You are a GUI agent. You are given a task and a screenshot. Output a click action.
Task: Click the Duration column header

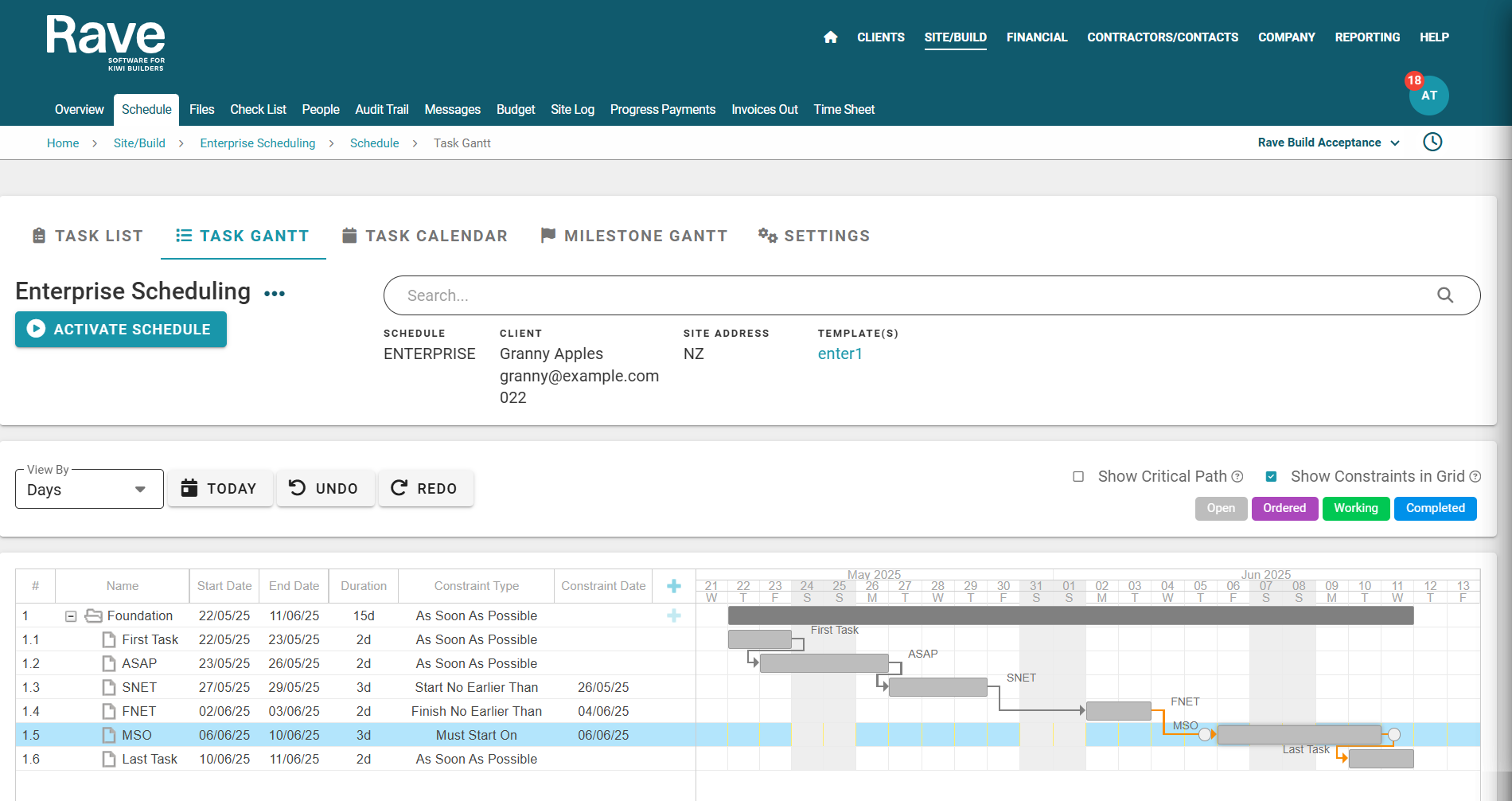point(364,586)
